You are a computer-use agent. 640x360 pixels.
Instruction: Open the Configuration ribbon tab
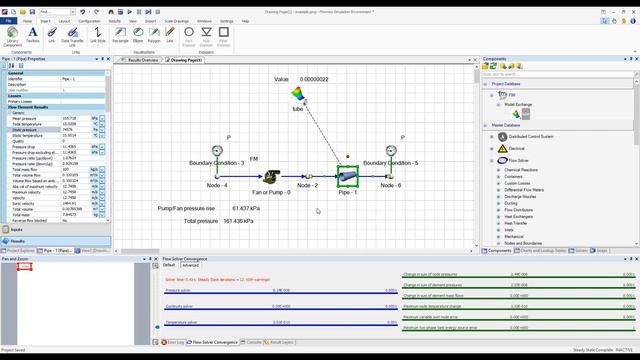click(89, 21)
